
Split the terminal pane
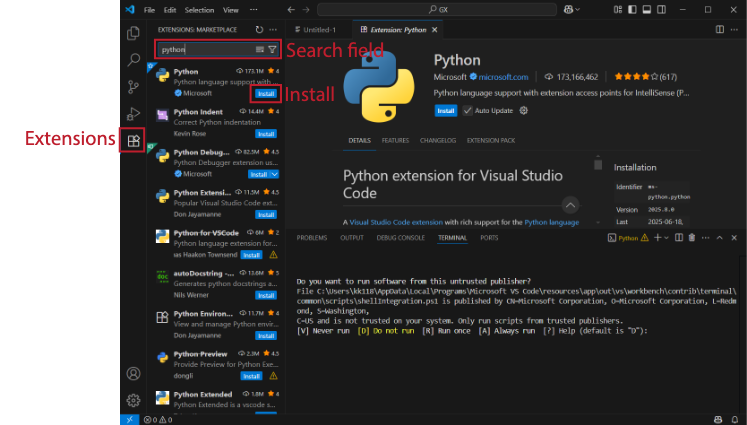tap(679, 238)
